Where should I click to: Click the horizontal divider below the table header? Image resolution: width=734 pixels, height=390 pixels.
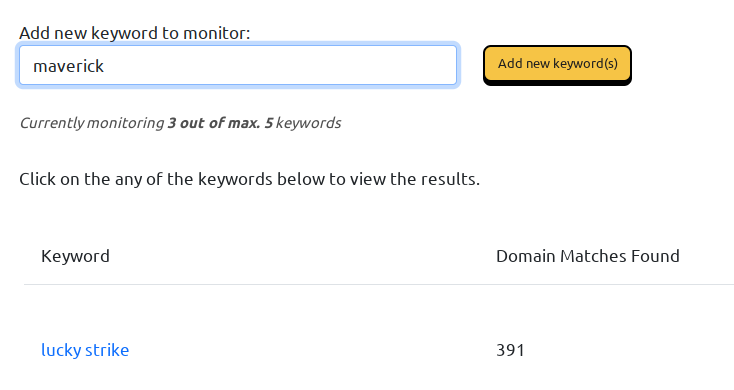click(x=379, y=284)
